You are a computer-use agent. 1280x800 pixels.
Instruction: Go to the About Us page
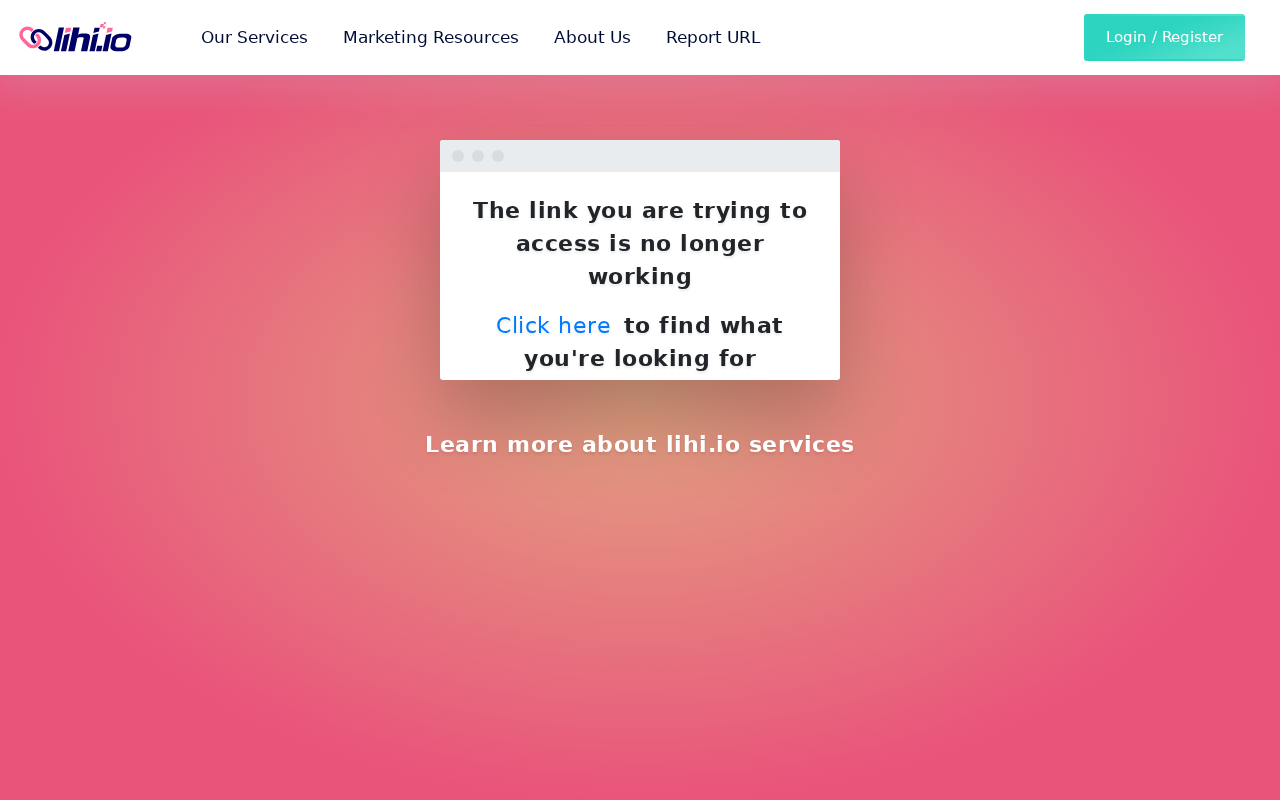pyautogui.click(x=592, y=37)
